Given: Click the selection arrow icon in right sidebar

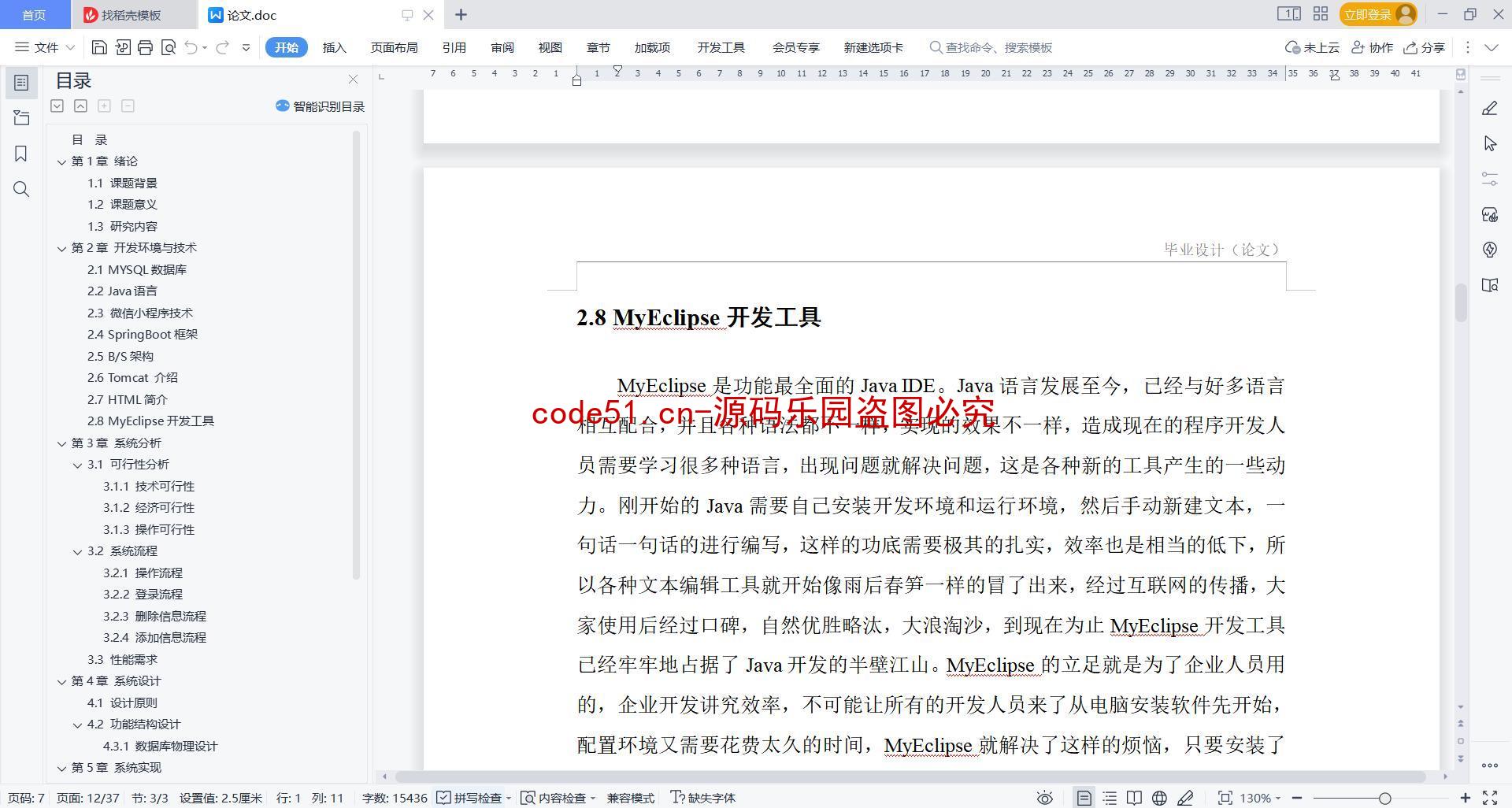Looking at the screenshot, I should (x=1489, y=143).
